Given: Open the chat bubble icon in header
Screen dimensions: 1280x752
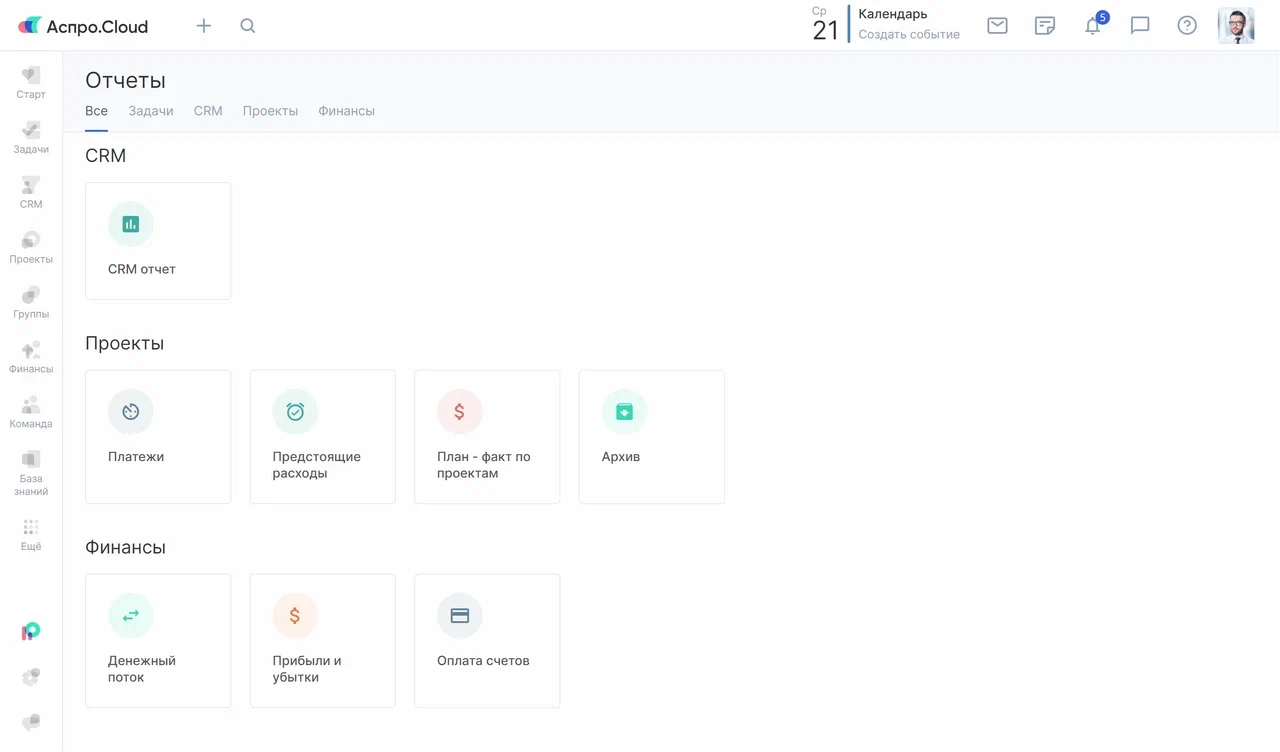Looking at the screenshot, I should (x=1140, y=26).
